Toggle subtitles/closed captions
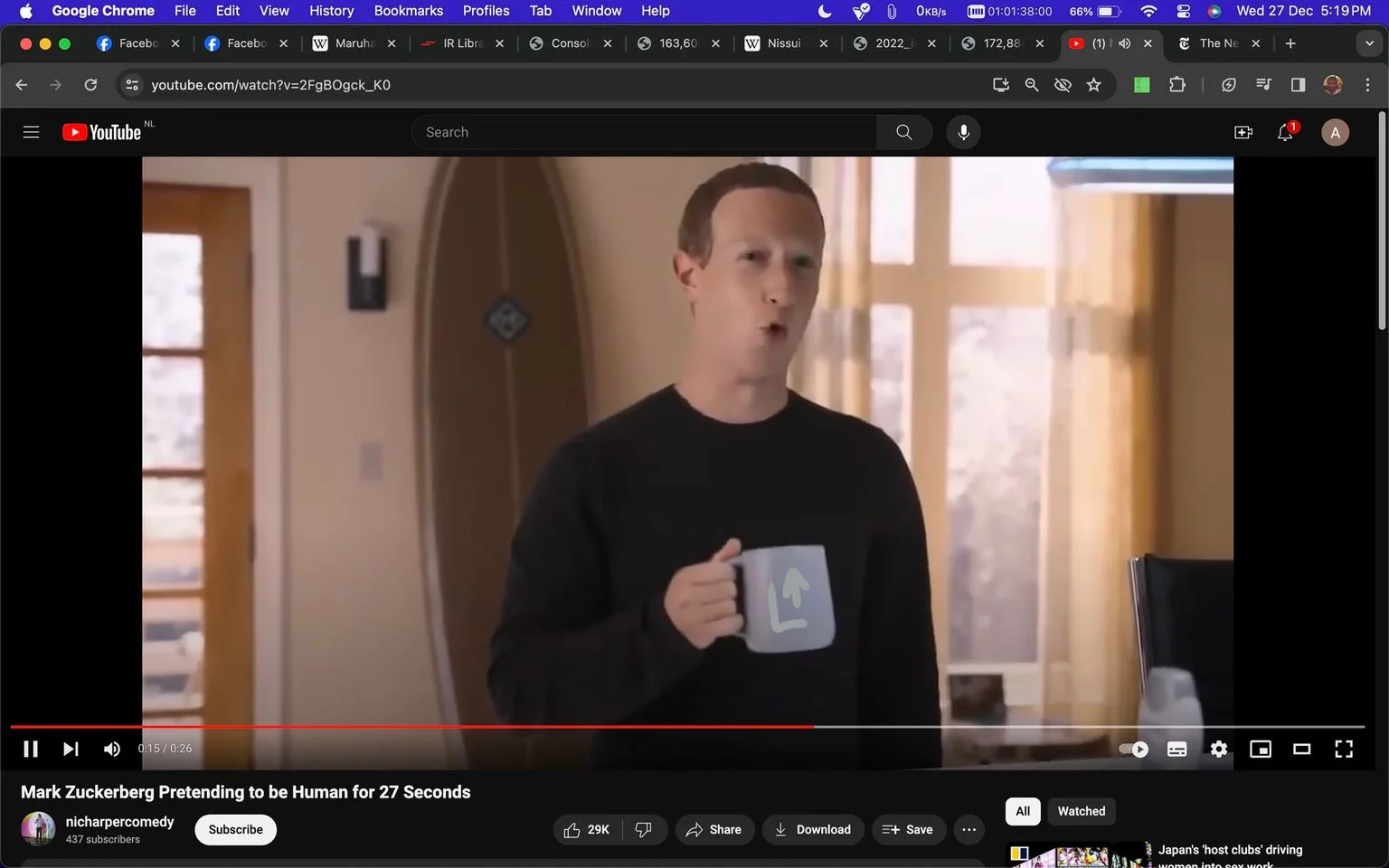 pyautogui.click(x=1177, y=749)
